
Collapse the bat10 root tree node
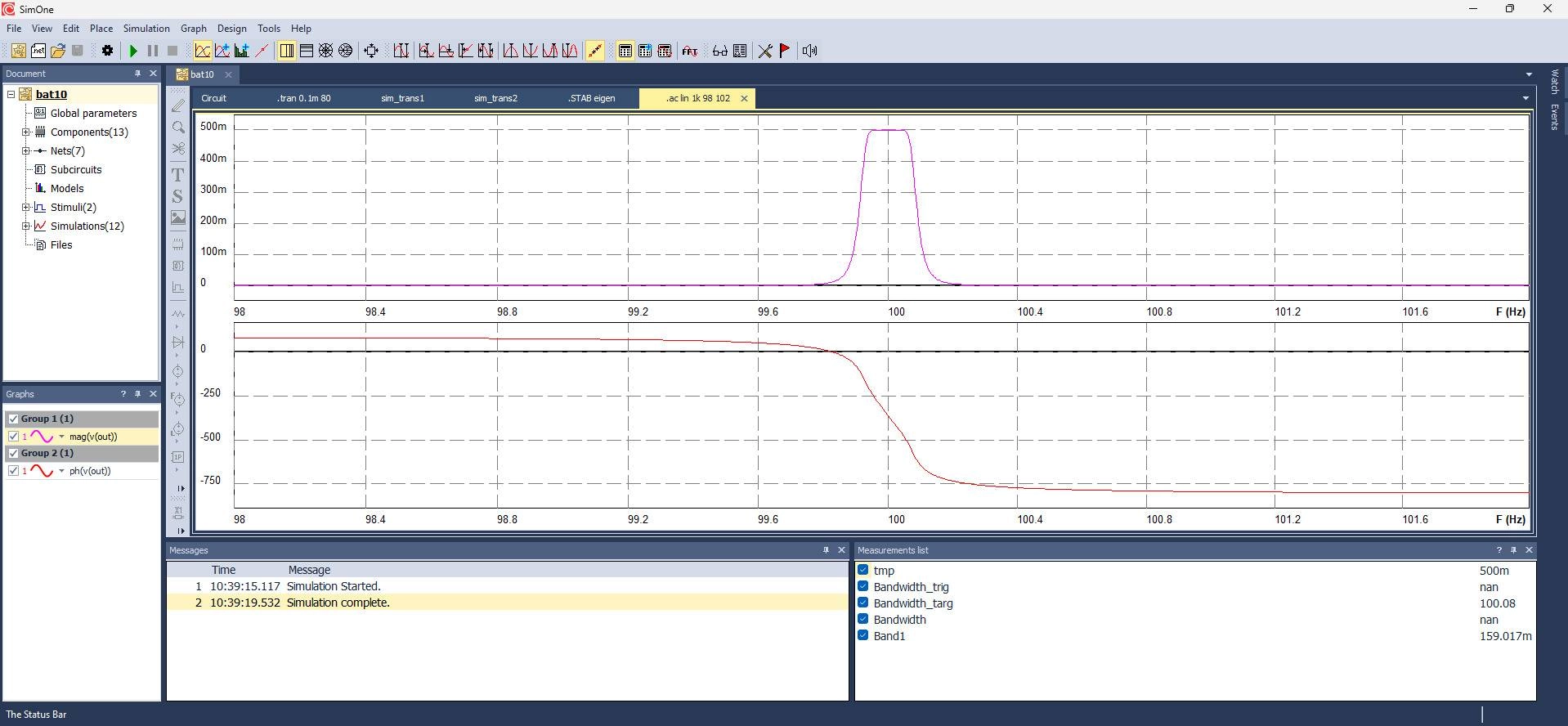[11, 94]
